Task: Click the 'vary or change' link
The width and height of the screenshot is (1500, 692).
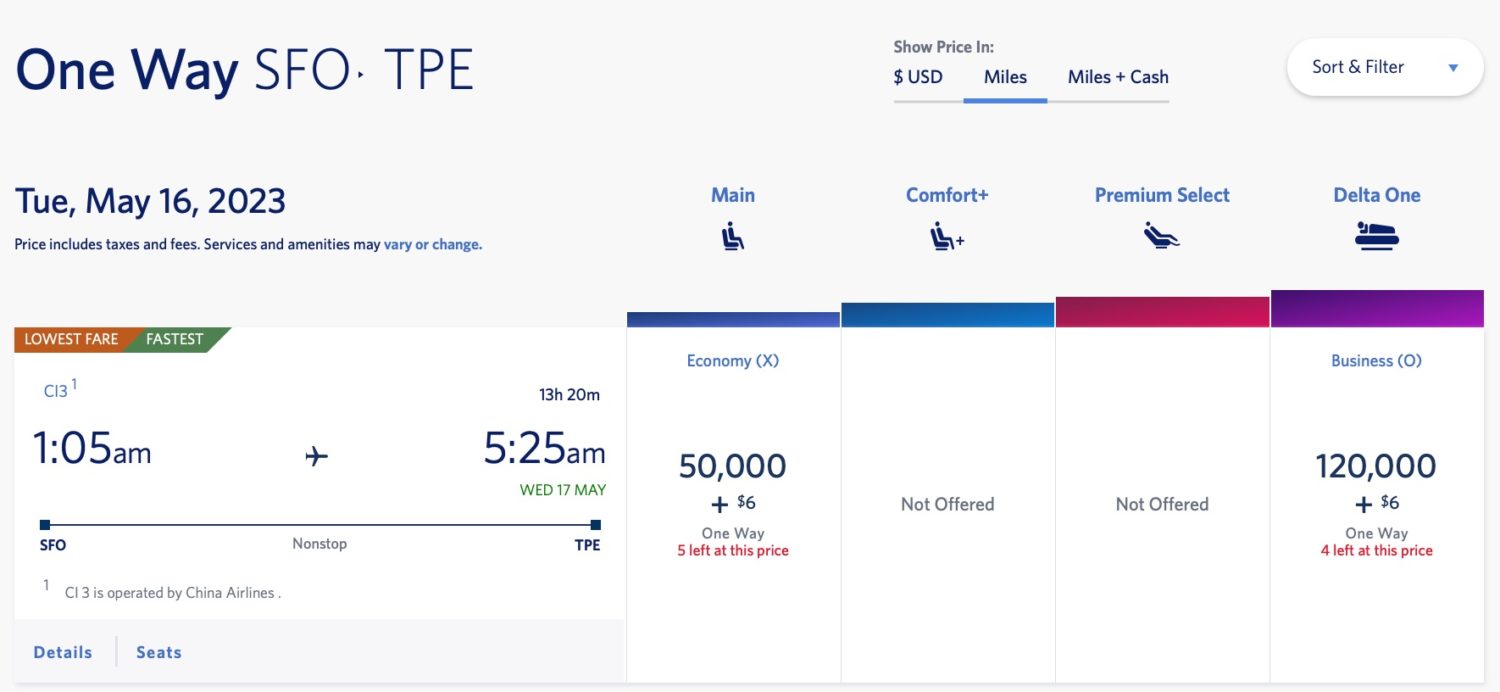Action: pyautogui.click(x=432, y=244)
